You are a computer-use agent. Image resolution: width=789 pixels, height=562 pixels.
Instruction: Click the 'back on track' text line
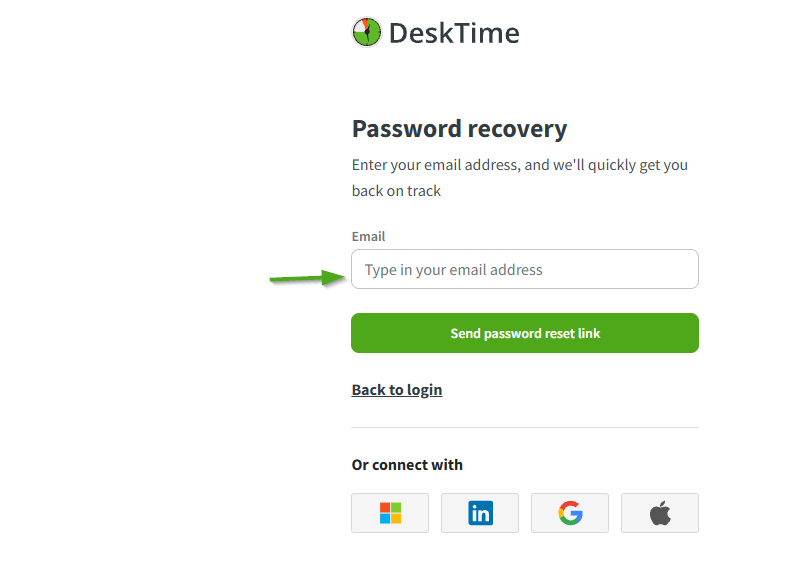(x=396, y=190)
